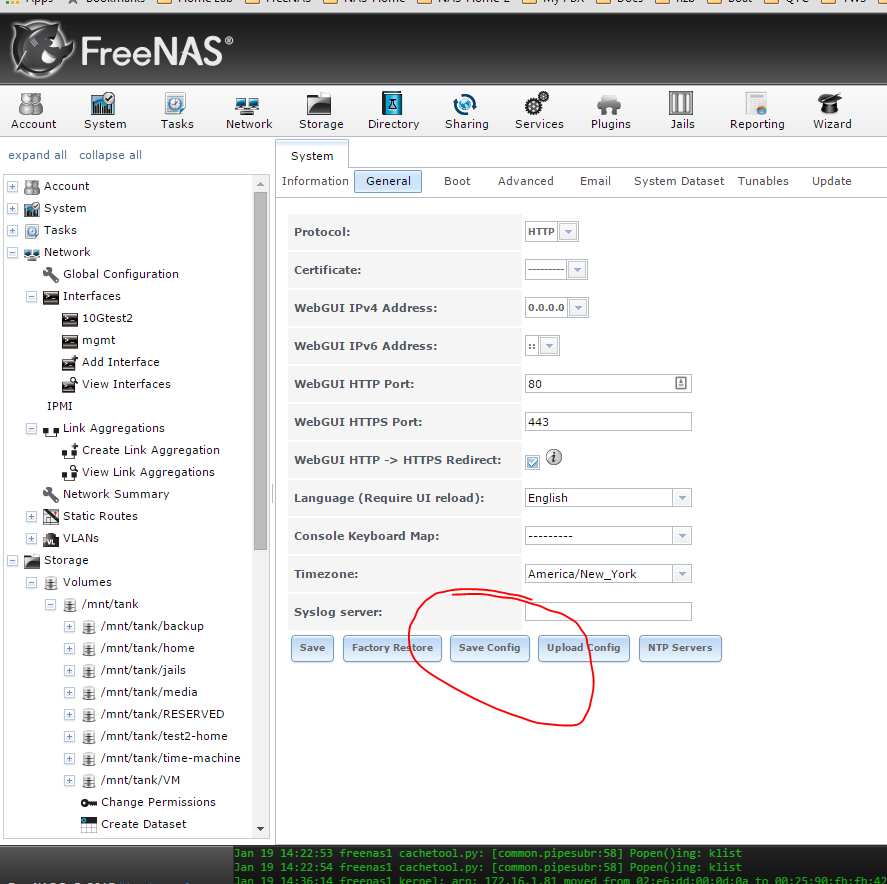Select the /mnt/tank/time-machine dataset
The height and width of the screenshot is (884, 887).
(170, 758)
